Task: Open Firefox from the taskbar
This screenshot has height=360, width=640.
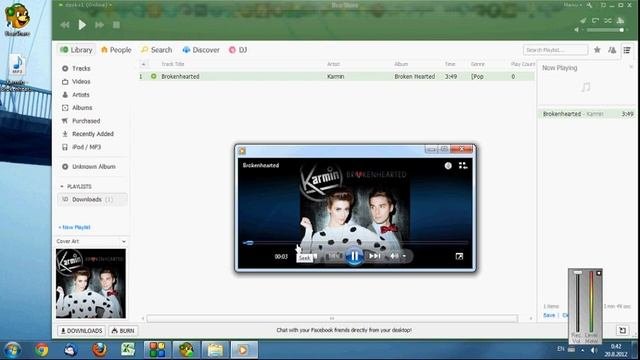Action: (x=99, y=350)
